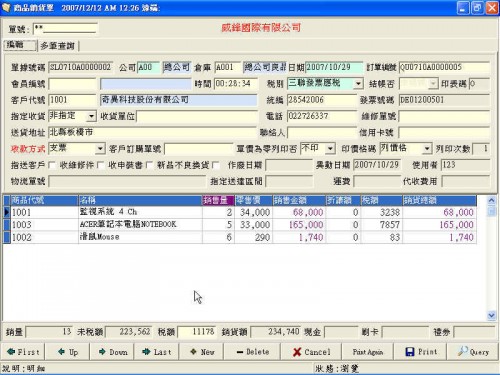Open the Query search

473,352
